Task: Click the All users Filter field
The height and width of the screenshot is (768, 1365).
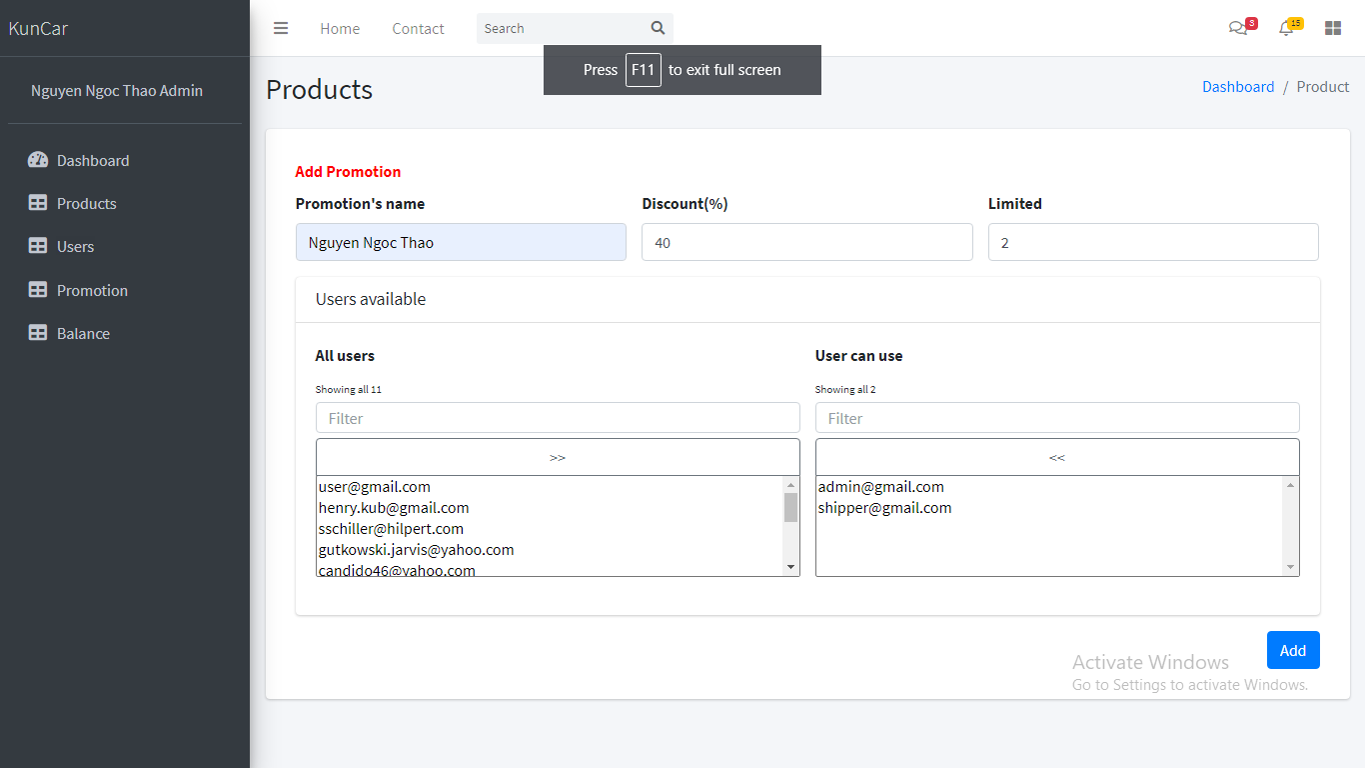Action: click(557, 418)
